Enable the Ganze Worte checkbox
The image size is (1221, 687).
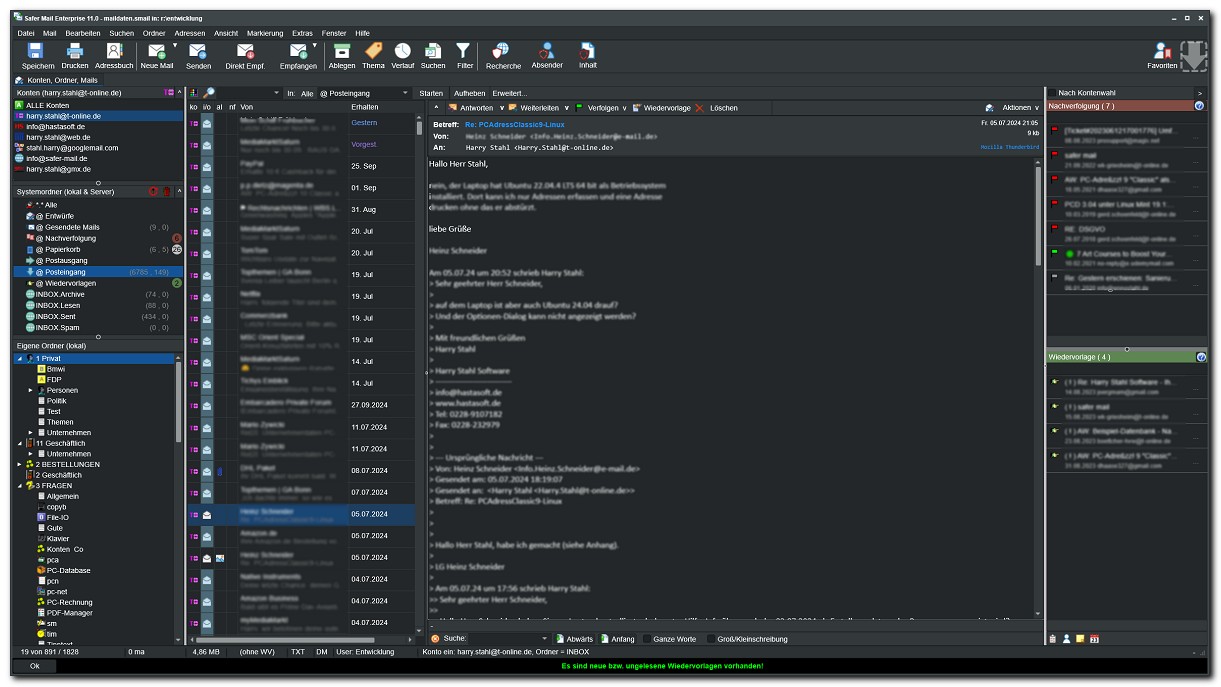tap(647, 639)
